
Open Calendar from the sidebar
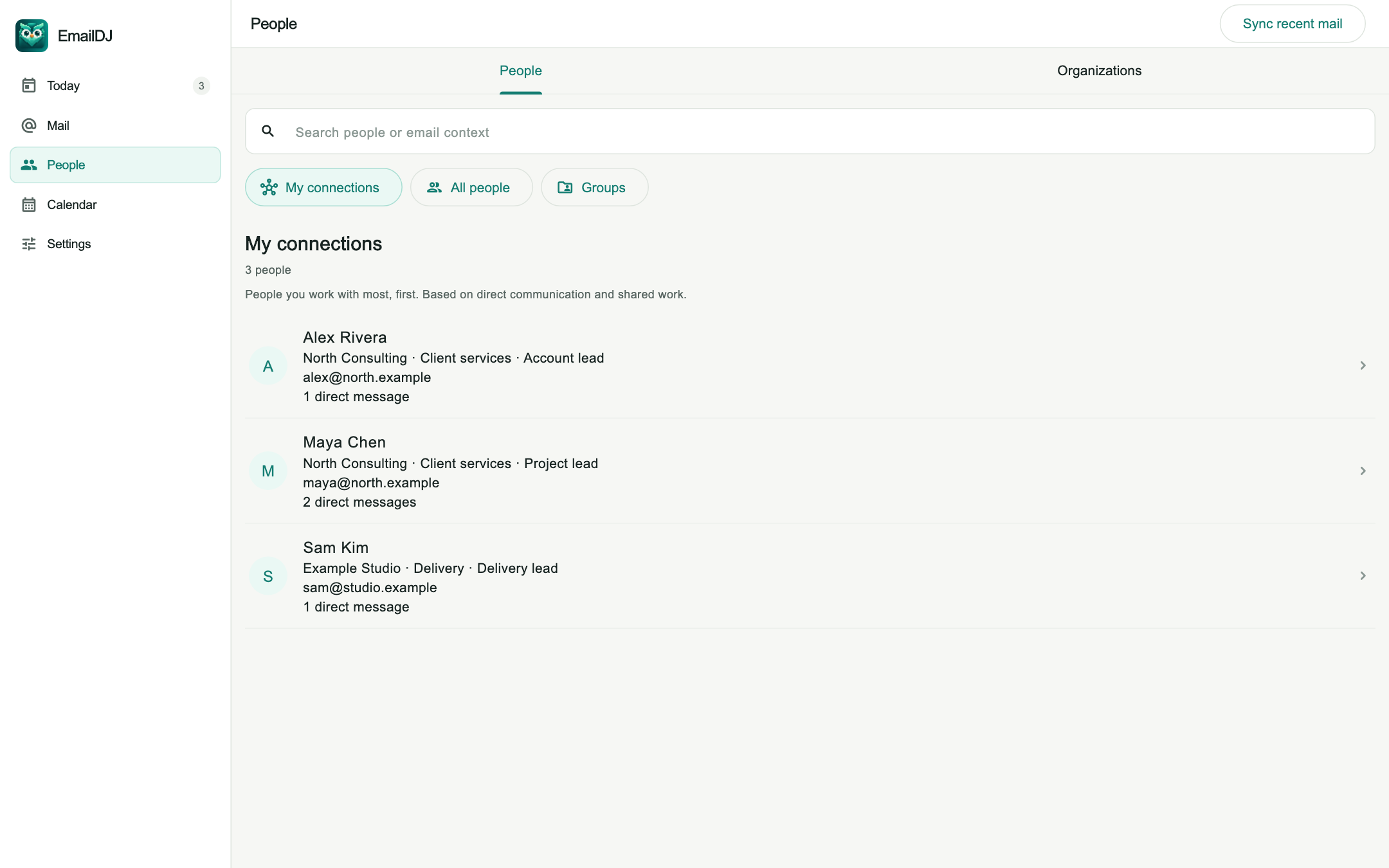[x=115, y=204]
